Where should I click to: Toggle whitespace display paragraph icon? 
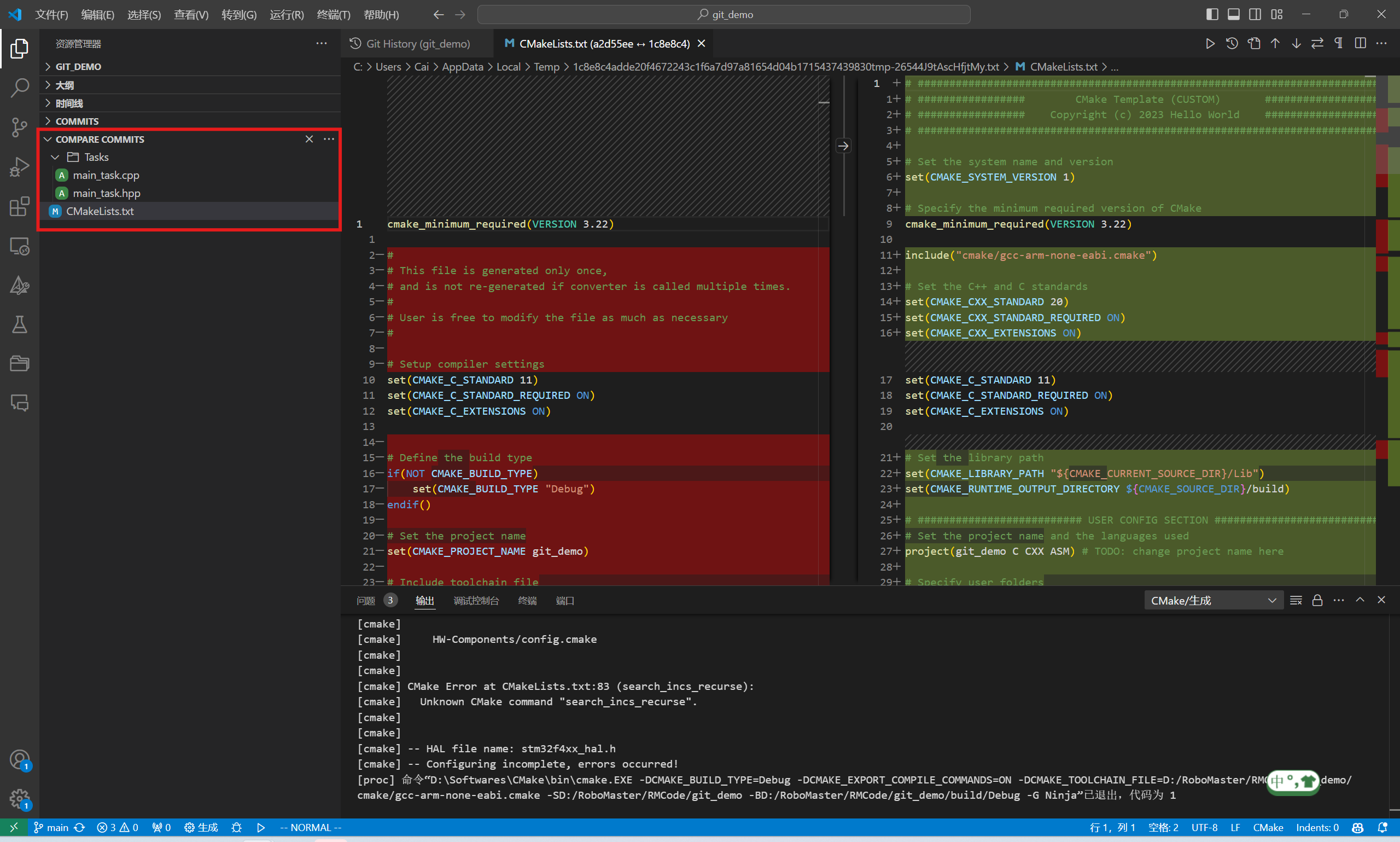tap(1338, 44)
